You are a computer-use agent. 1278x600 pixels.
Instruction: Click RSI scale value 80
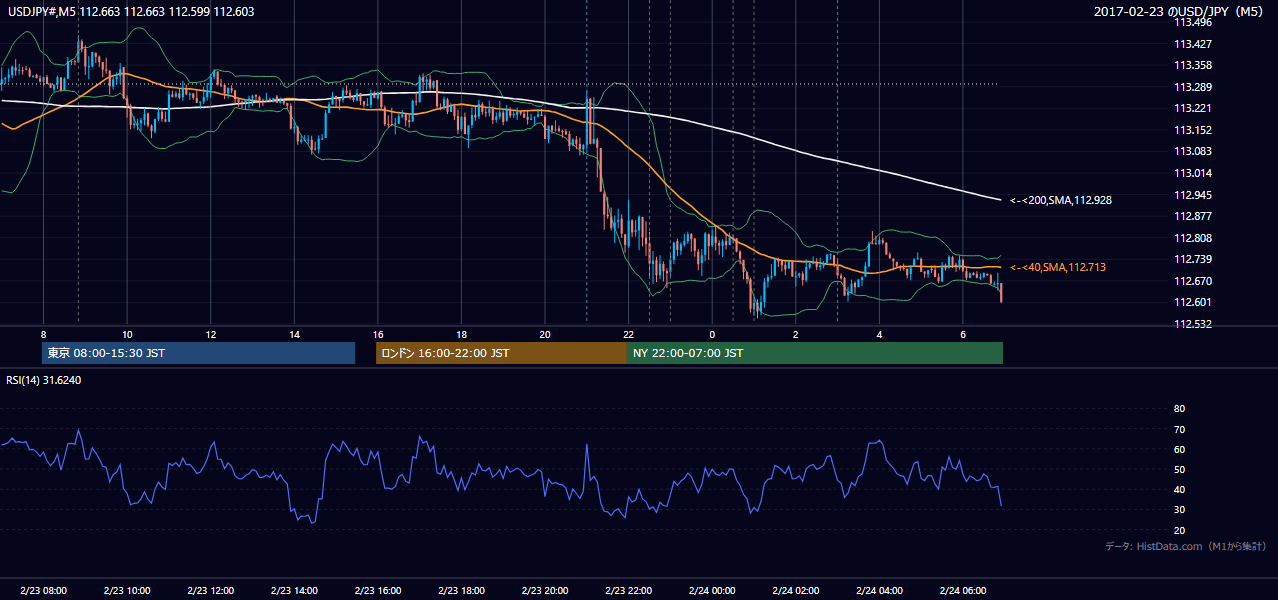[1180, 409]
